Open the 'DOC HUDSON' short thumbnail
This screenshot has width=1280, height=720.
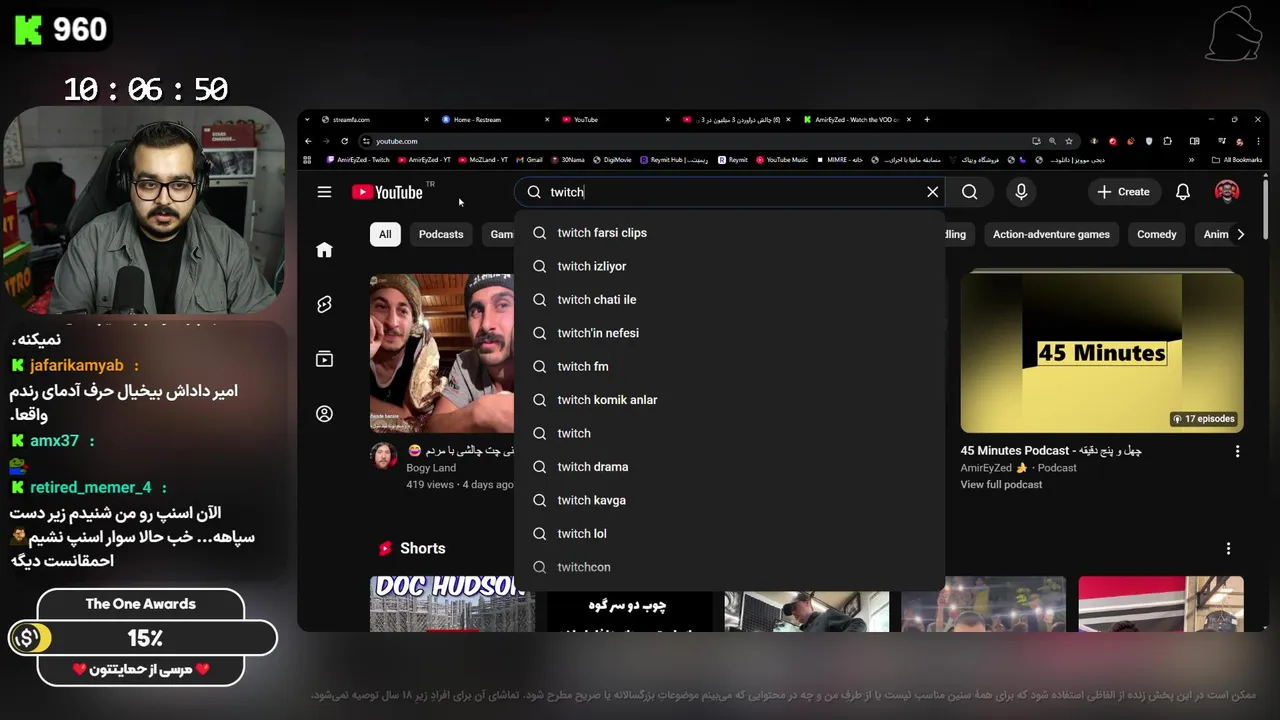tap(452, 604)
